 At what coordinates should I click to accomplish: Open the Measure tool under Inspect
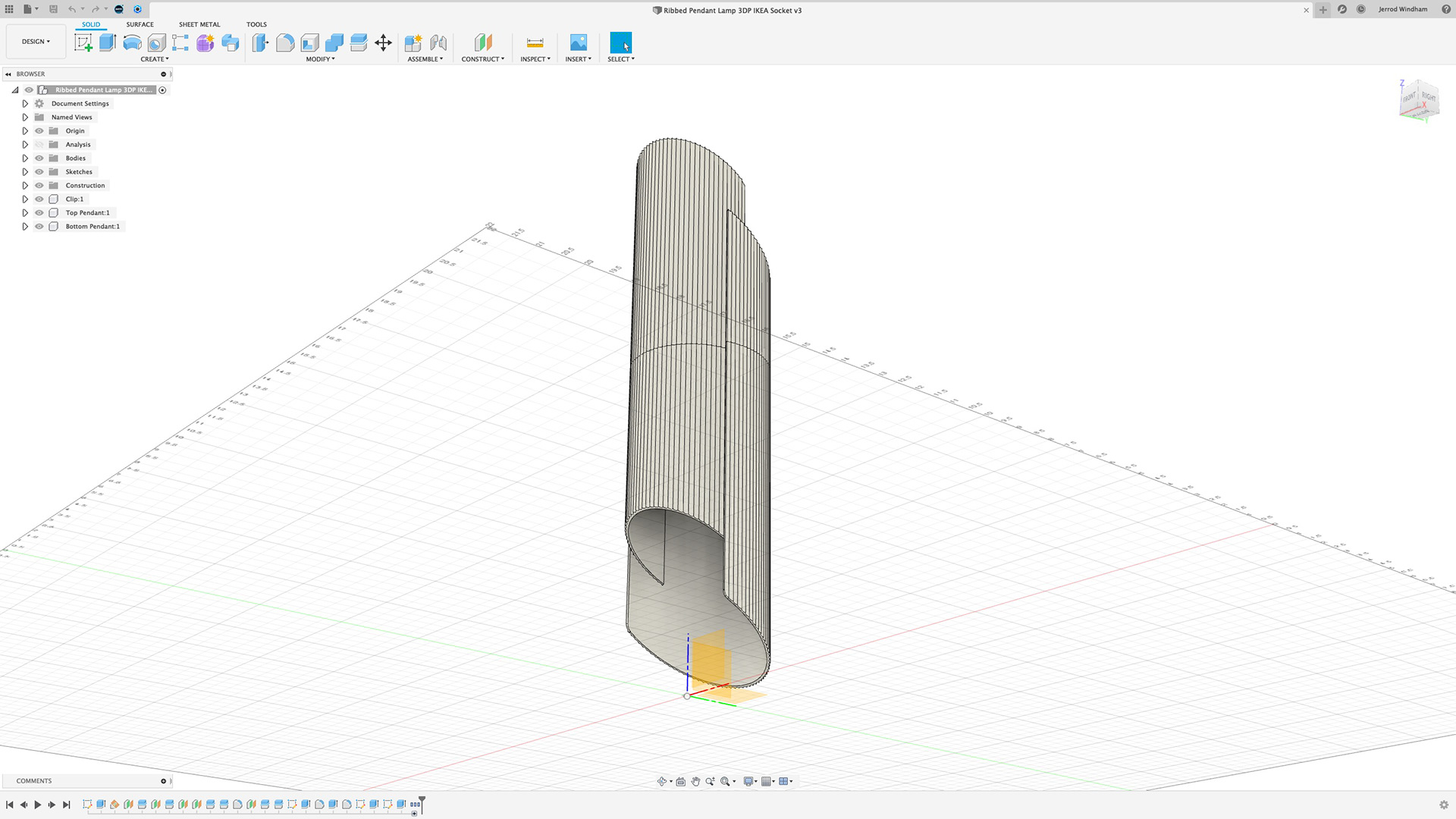(x=535, y=43)
